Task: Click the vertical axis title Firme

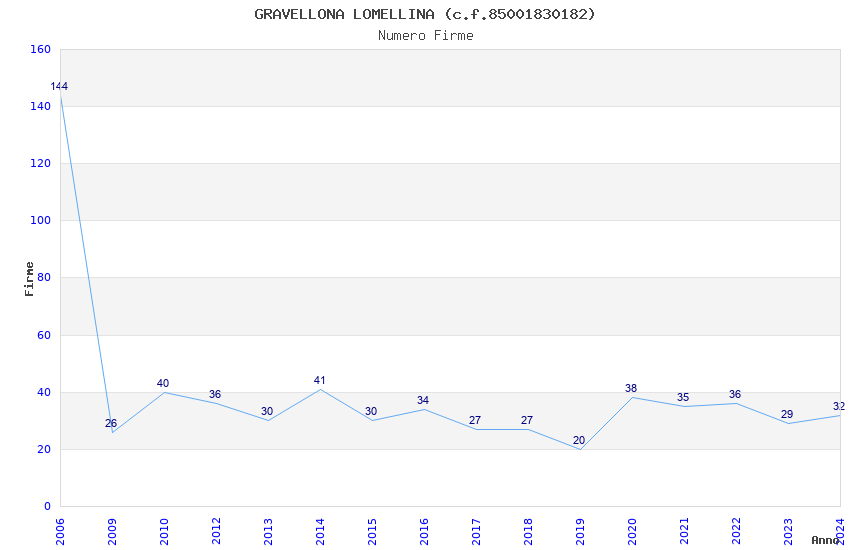Action: [29, 279]
